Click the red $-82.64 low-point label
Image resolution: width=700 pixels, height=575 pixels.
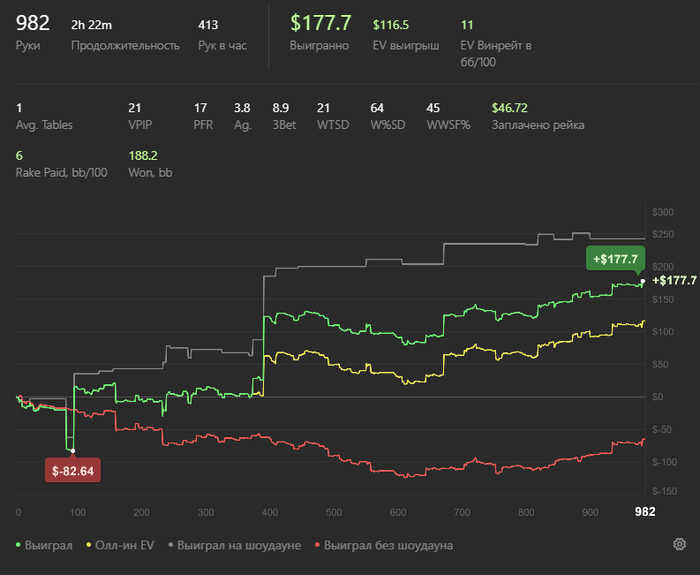click(x=73, y=470)
